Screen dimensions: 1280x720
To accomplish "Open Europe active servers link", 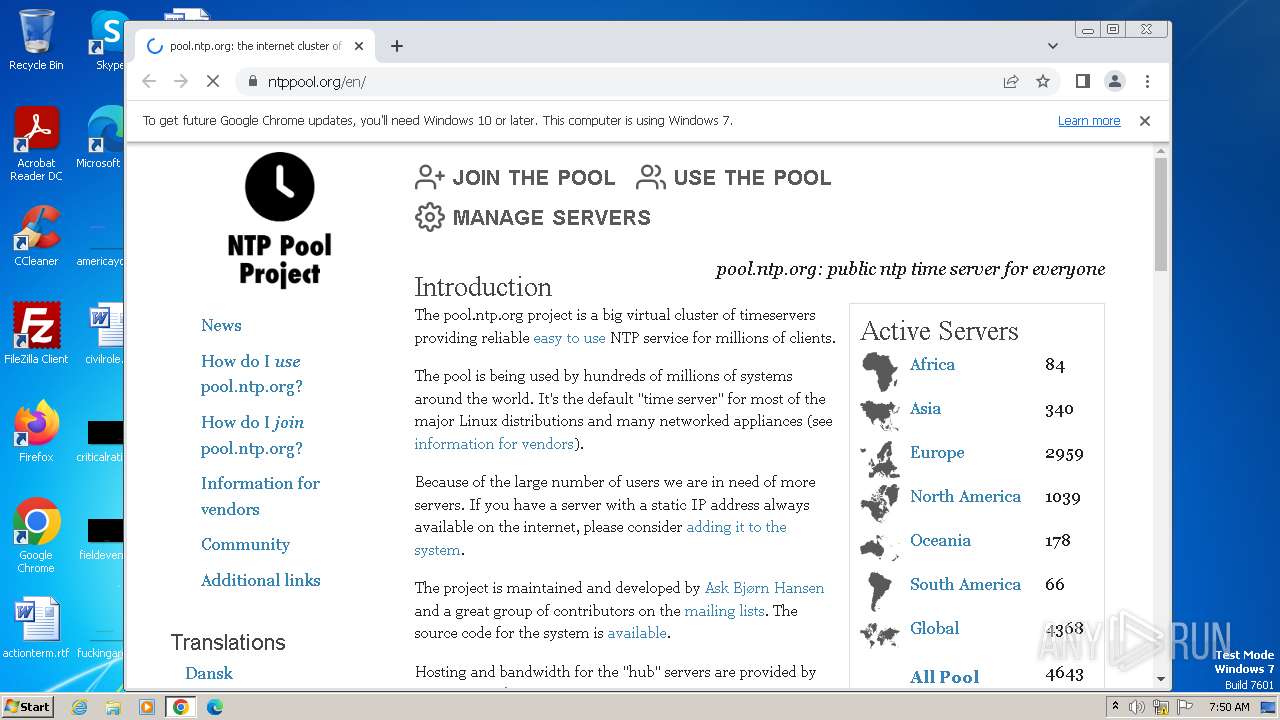I will click(x=937, y=452).
